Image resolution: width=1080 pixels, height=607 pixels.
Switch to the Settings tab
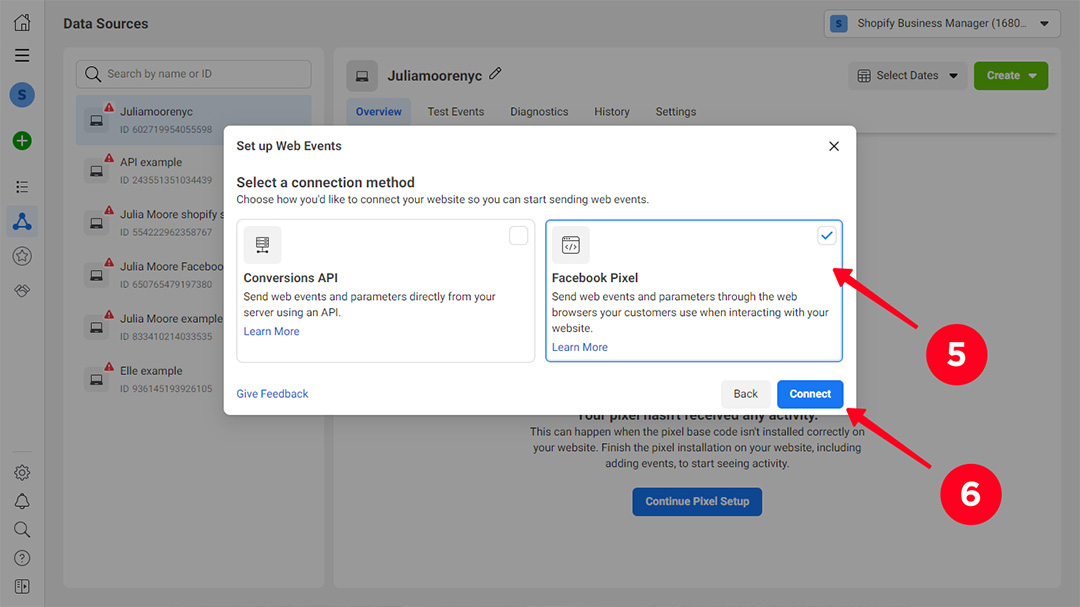(x=676, y=112)
